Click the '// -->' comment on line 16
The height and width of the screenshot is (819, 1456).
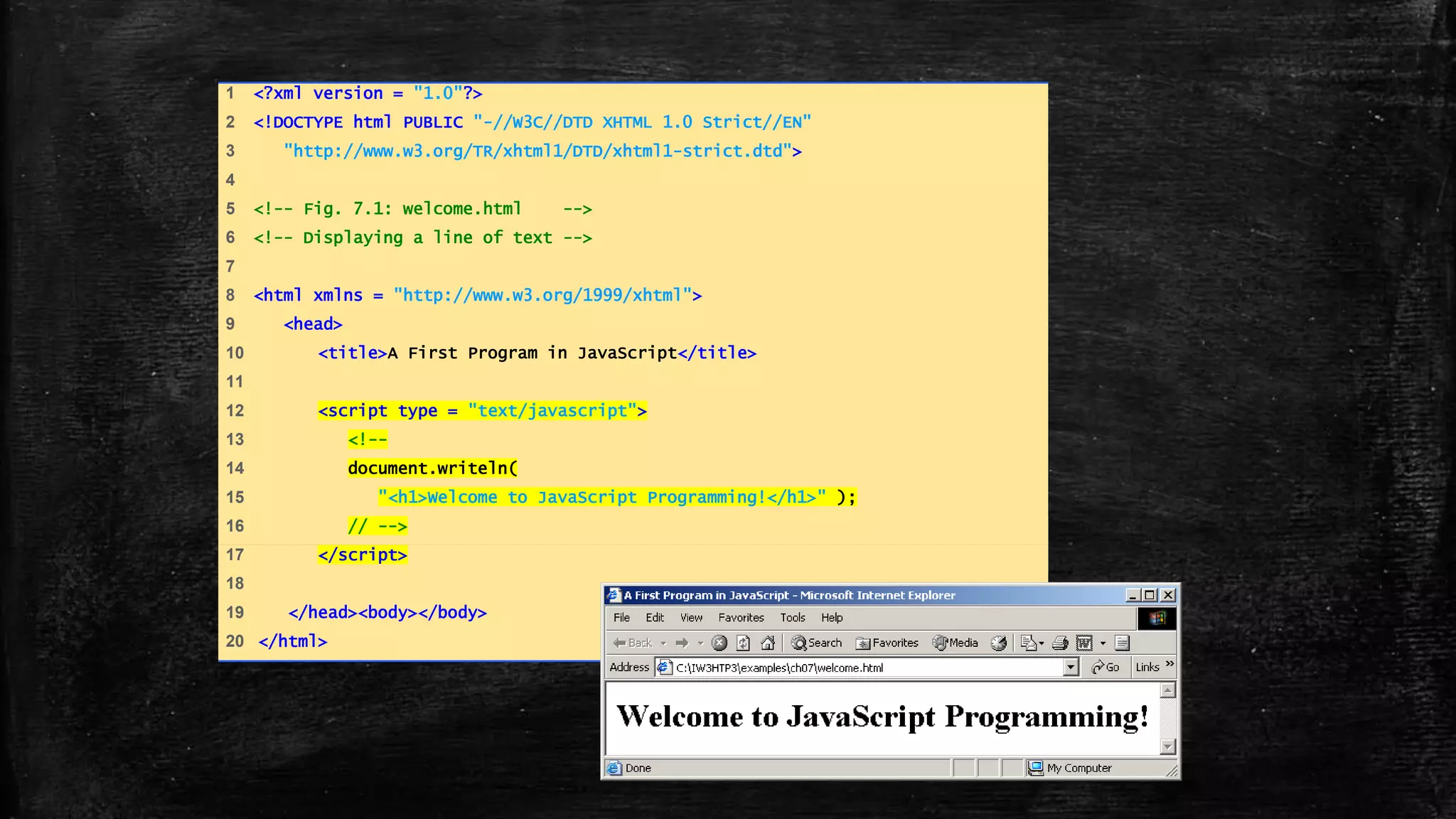click(378, 526)
